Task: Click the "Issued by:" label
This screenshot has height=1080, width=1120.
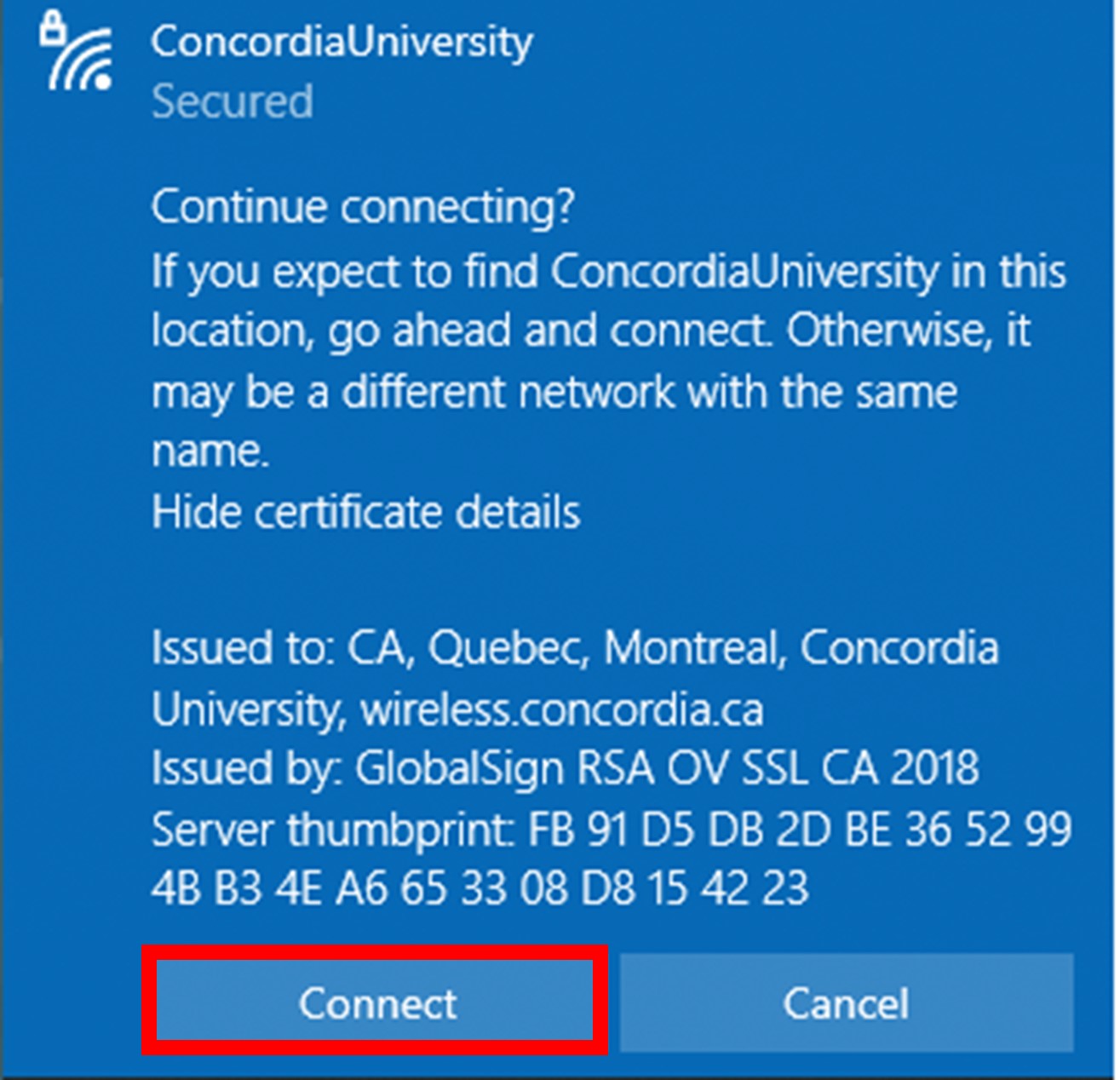Action: [247, 768]
